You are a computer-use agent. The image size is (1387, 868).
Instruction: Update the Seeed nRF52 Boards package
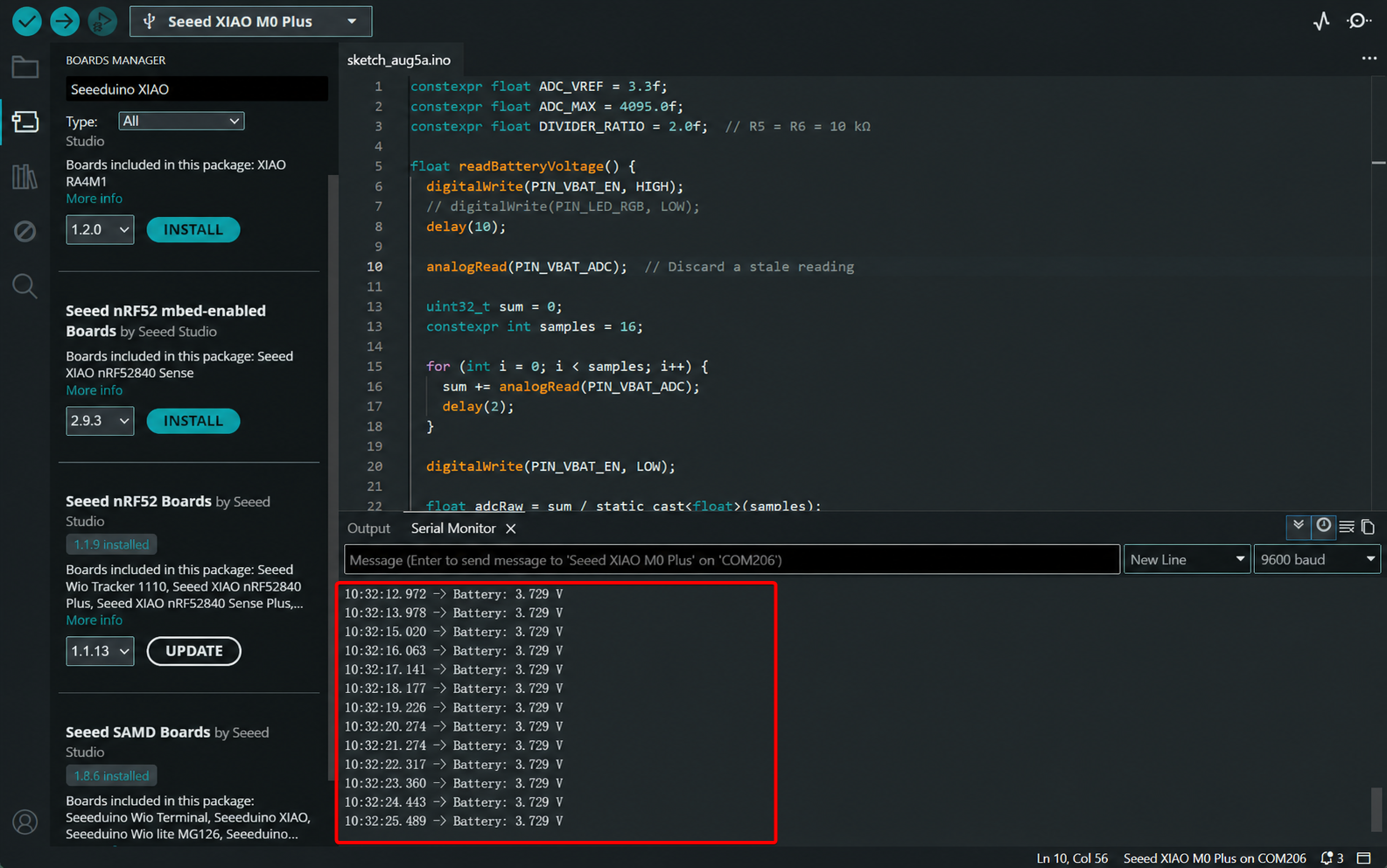pyautogui.click(x=194, y=651)
